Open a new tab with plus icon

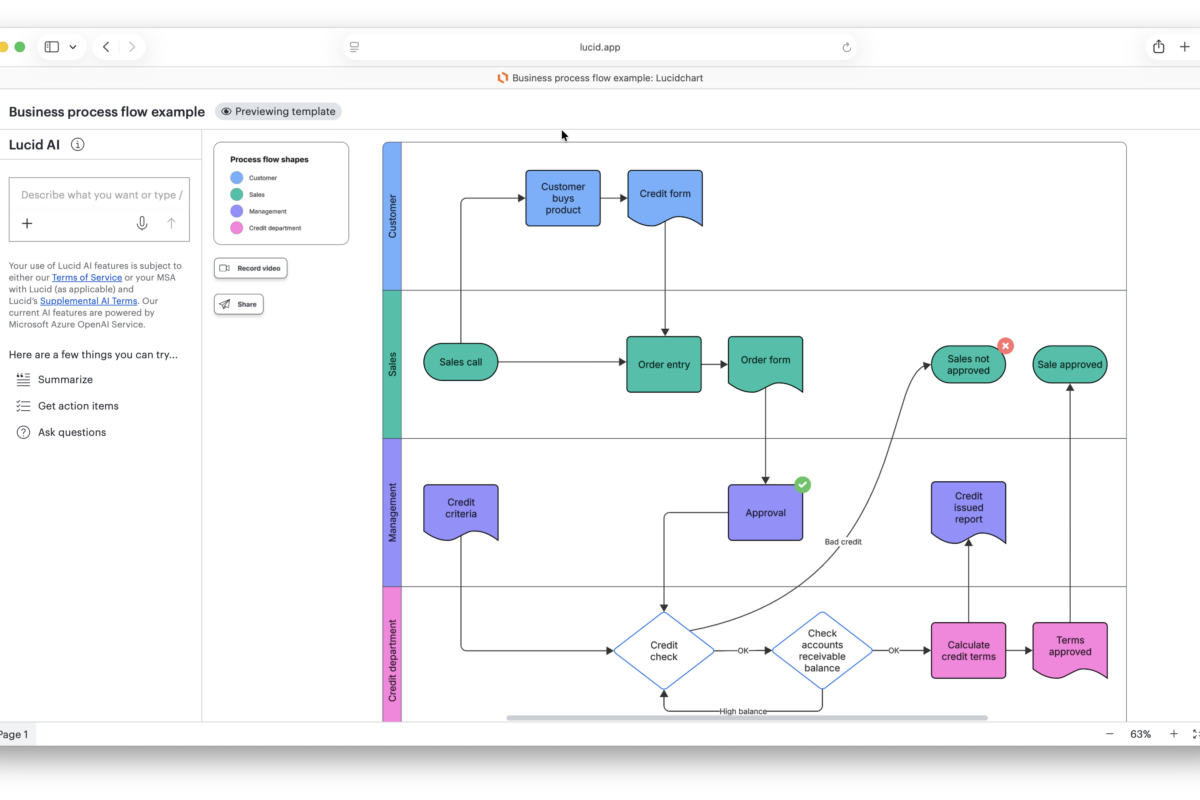[x=1185, y=47]
